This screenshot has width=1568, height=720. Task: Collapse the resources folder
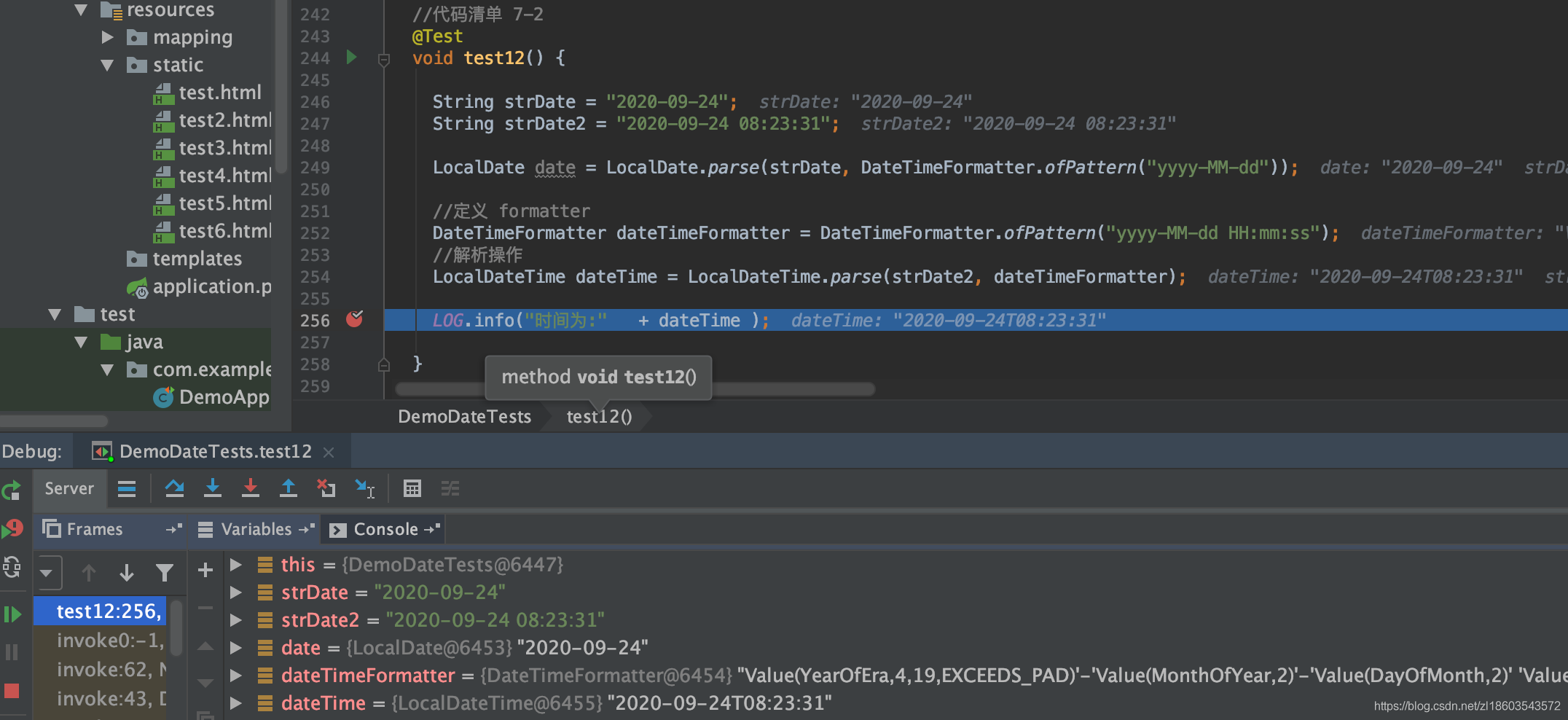(x=81, y=10)
